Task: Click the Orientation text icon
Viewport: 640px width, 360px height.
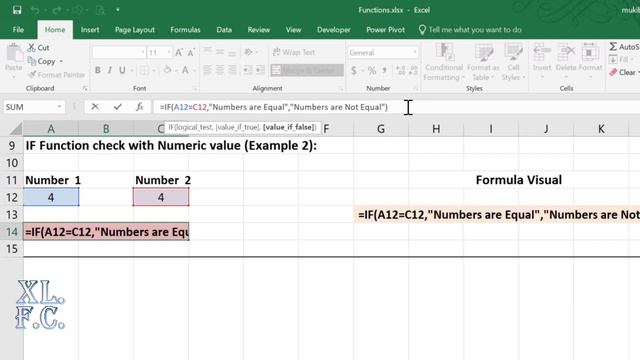Action: (248, 52)
